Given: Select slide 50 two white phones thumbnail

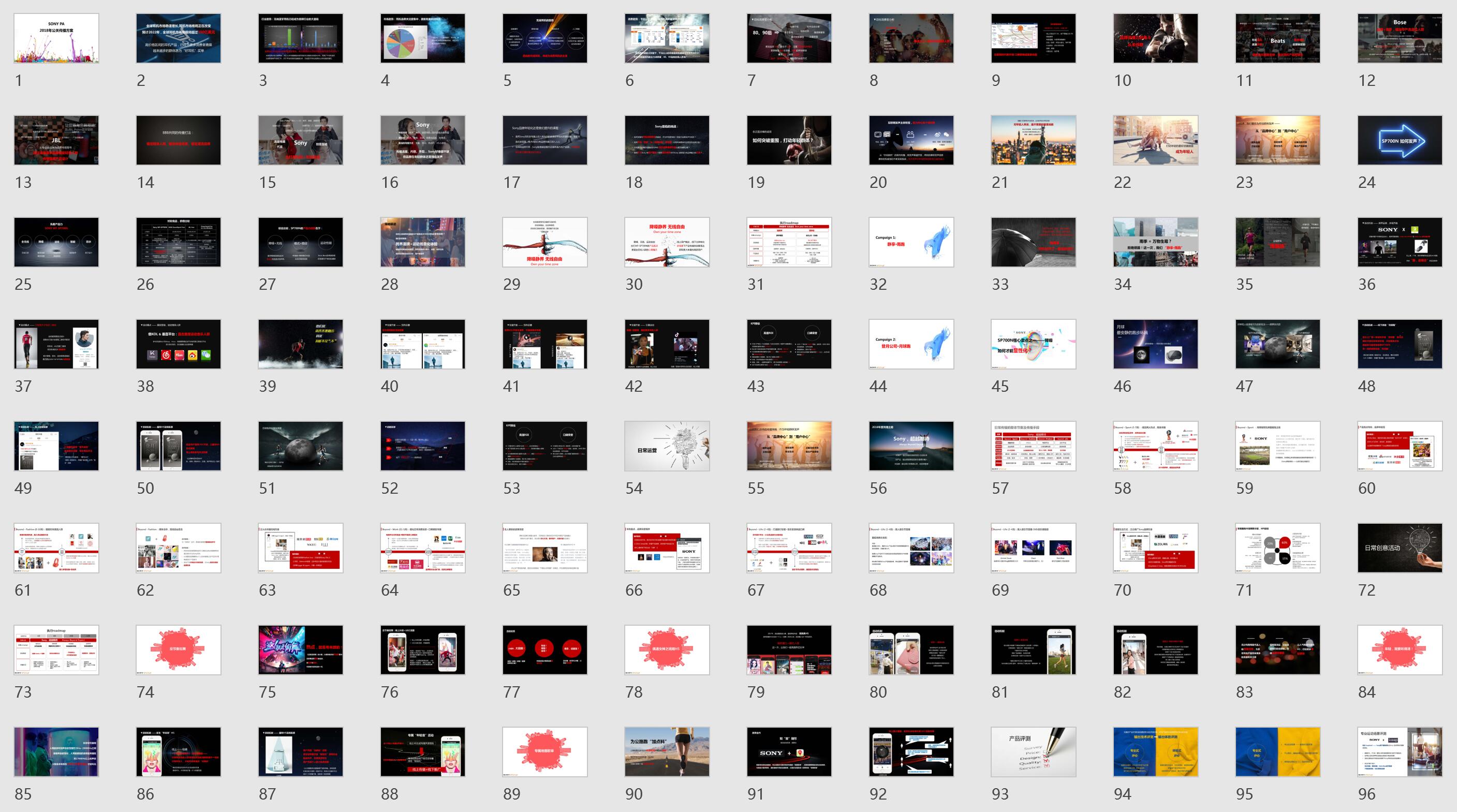Looking at the screenshot, I should click(179, 446).
